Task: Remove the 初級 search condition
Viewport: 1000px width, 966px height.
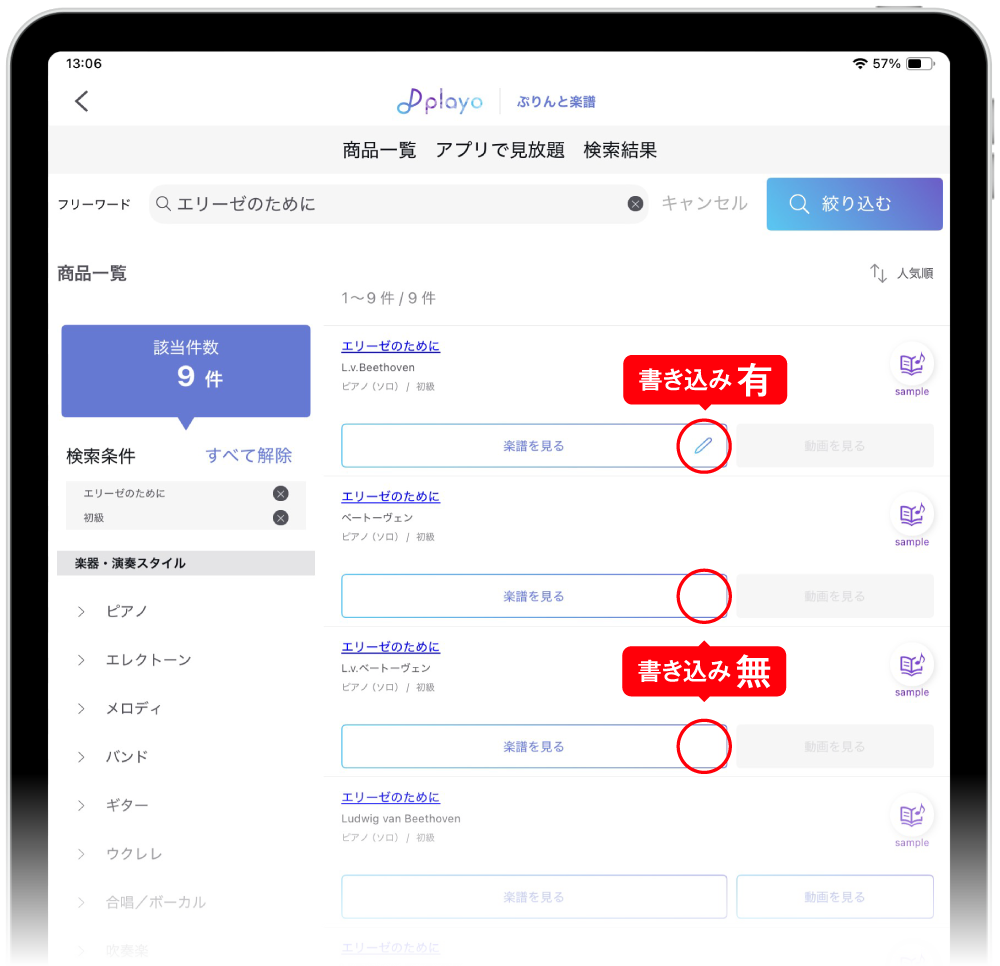Action: [x=281, y=517]
